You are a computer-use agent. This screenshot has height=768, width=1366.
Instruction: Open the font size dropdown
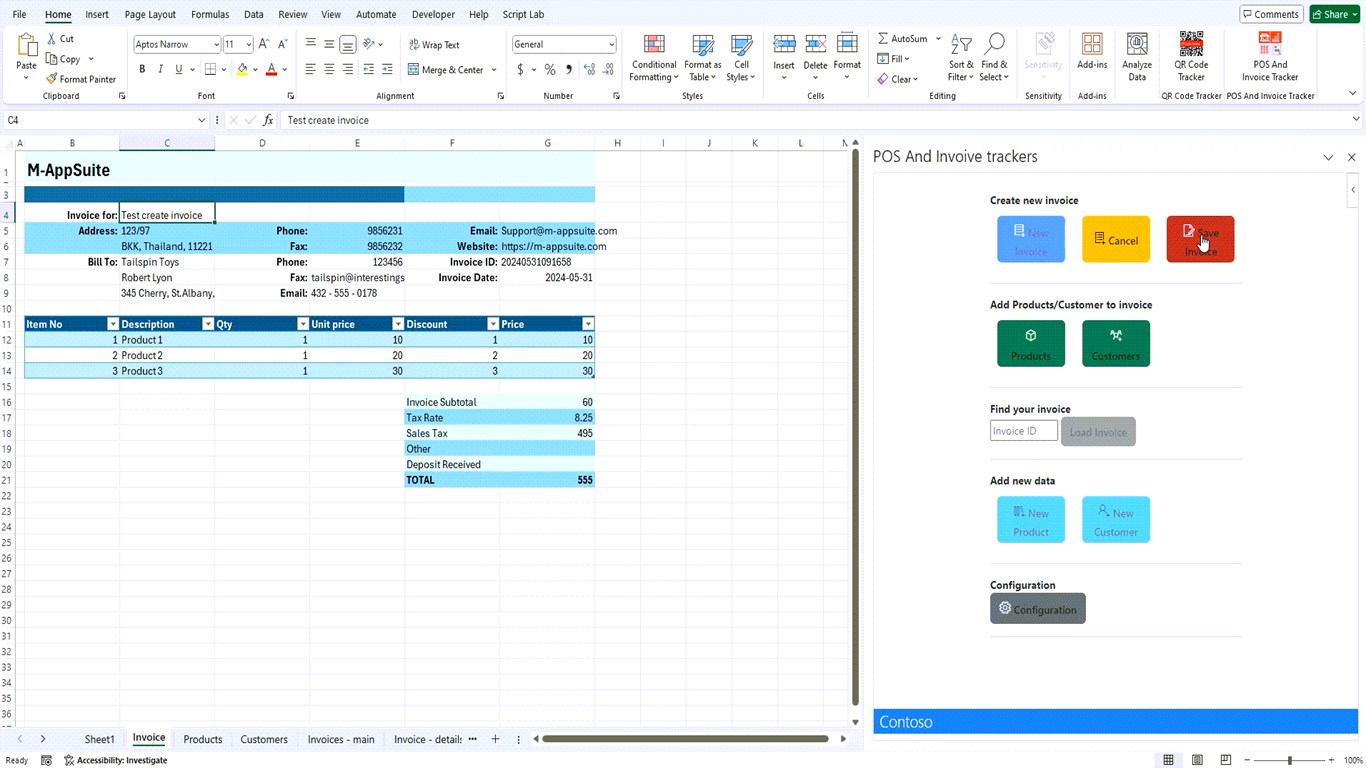(x=248, y=45)
